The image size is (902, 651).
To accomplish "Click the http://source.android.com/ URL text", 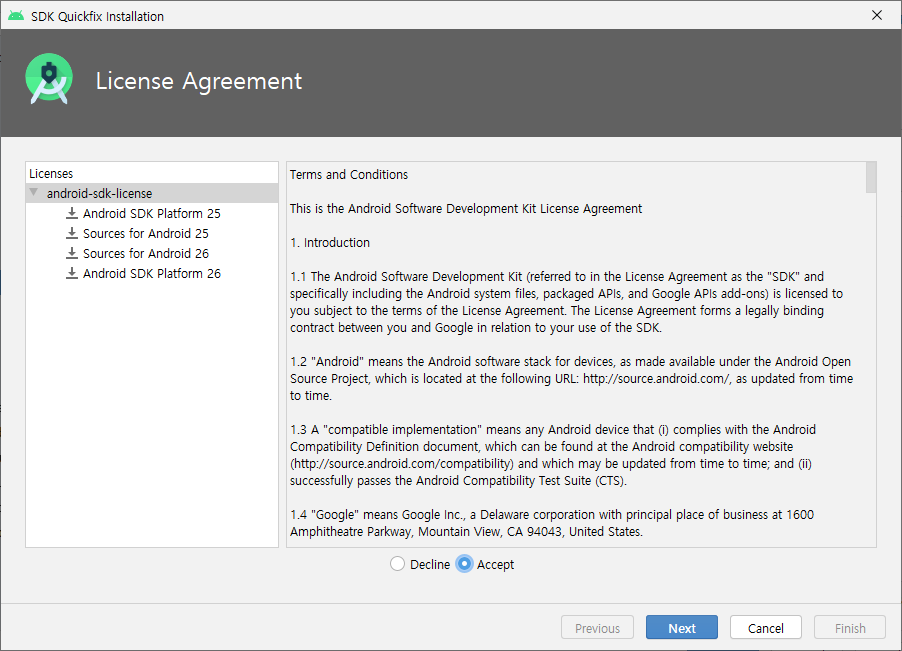I will tap(656, 378).
